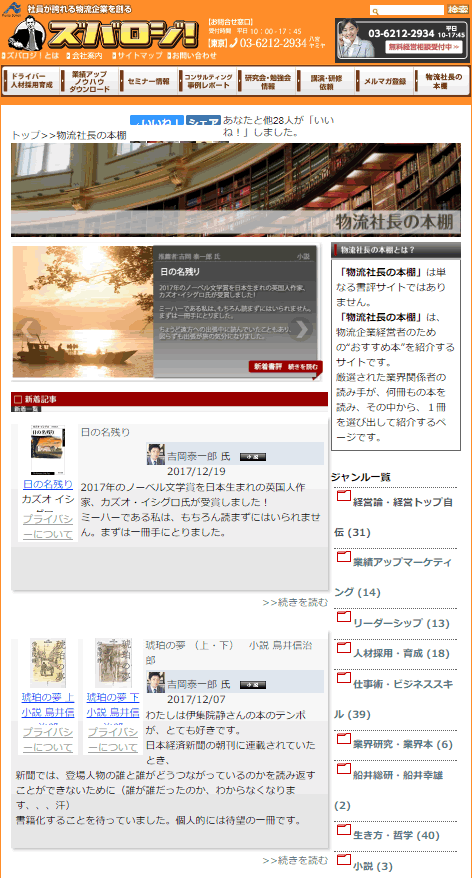472x878 pixels.
Task: Click プライバシーについて under 琥珀の夢 上
Action: pyautogui.click(x=48, y=740)
